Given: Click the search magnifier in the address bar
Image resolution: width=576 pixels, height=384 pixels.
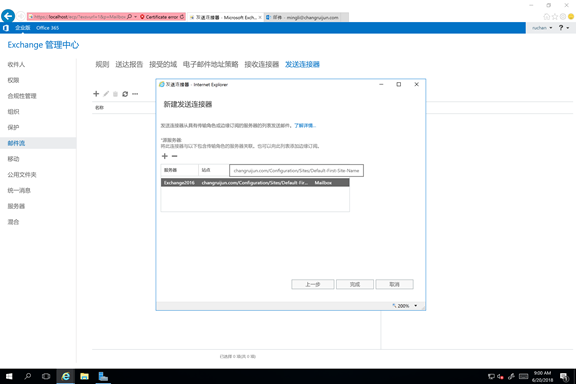Looking at the screenshot, I should tap(129, 17).
